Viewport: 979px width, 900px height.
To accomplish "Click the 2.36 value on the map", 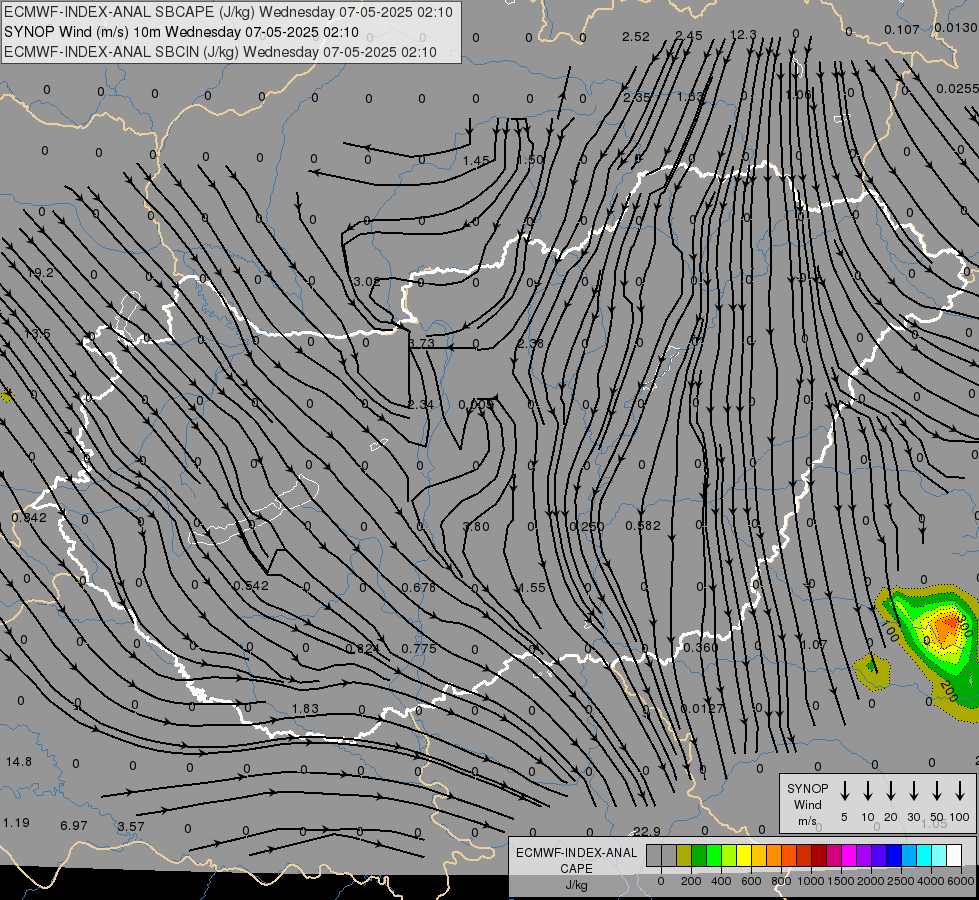I will click(531, 344).
